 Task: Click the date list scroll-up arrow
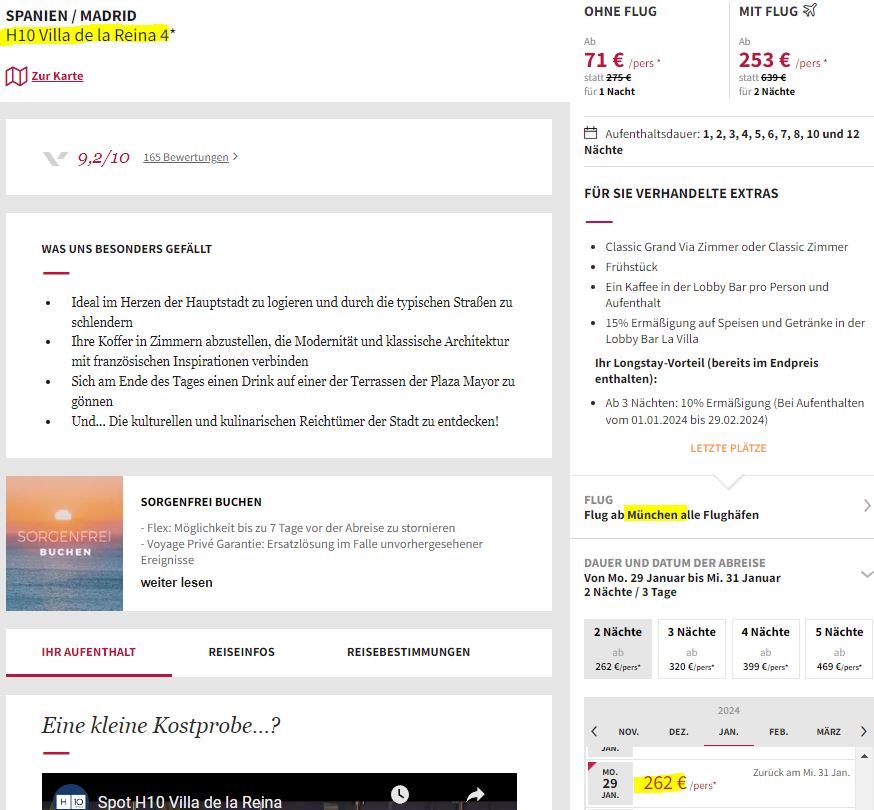[865, 756]
